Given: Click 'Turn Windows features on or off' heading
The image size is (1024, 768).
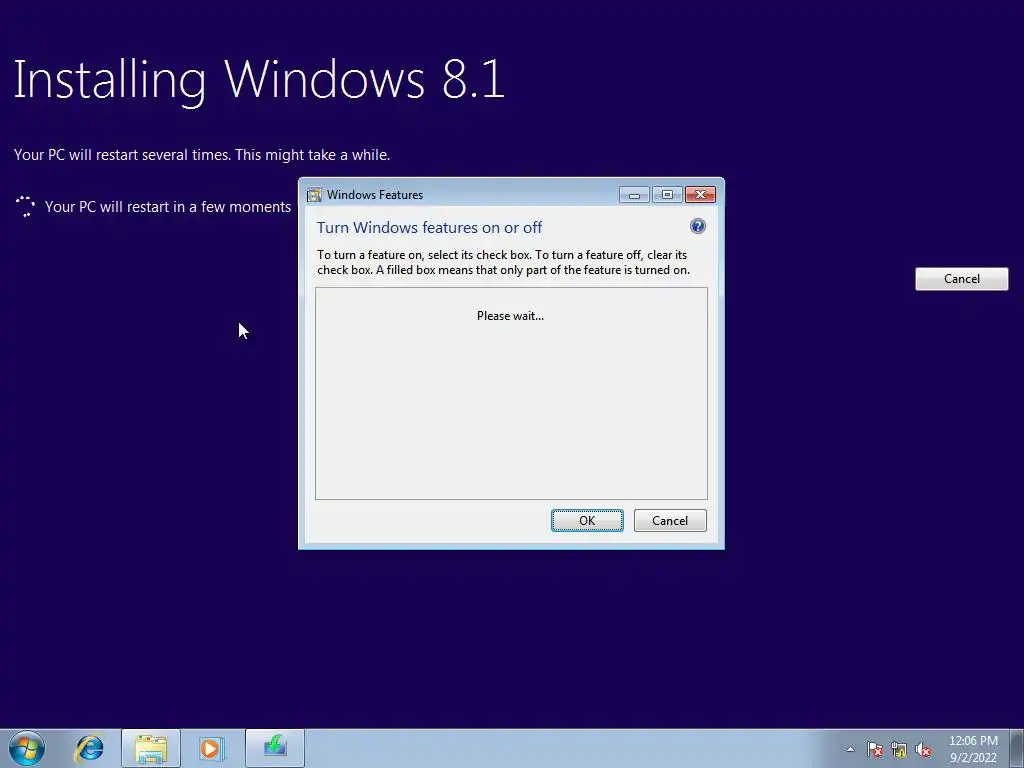Looking at the screenshot, I should pyautogui.click(x=429, y=227).
